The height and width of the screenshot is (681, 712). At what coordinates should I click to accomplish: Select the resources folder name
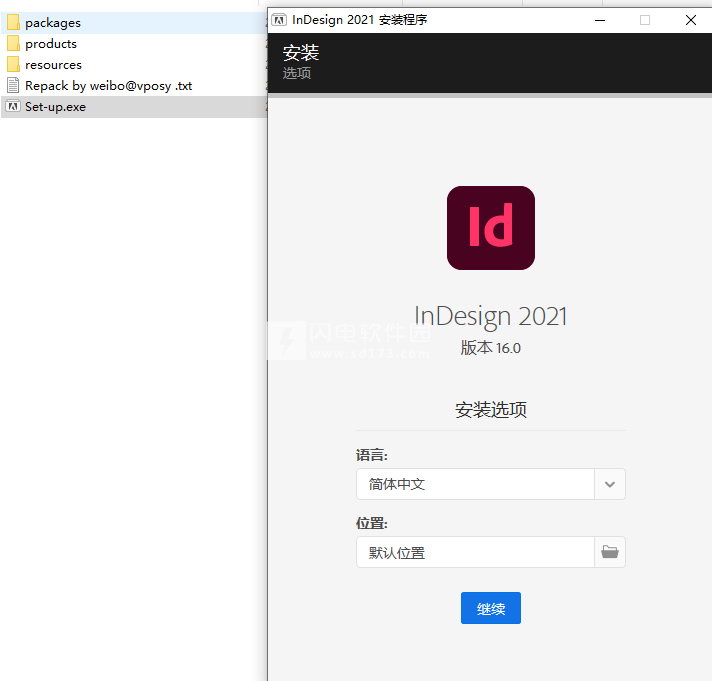53,65
